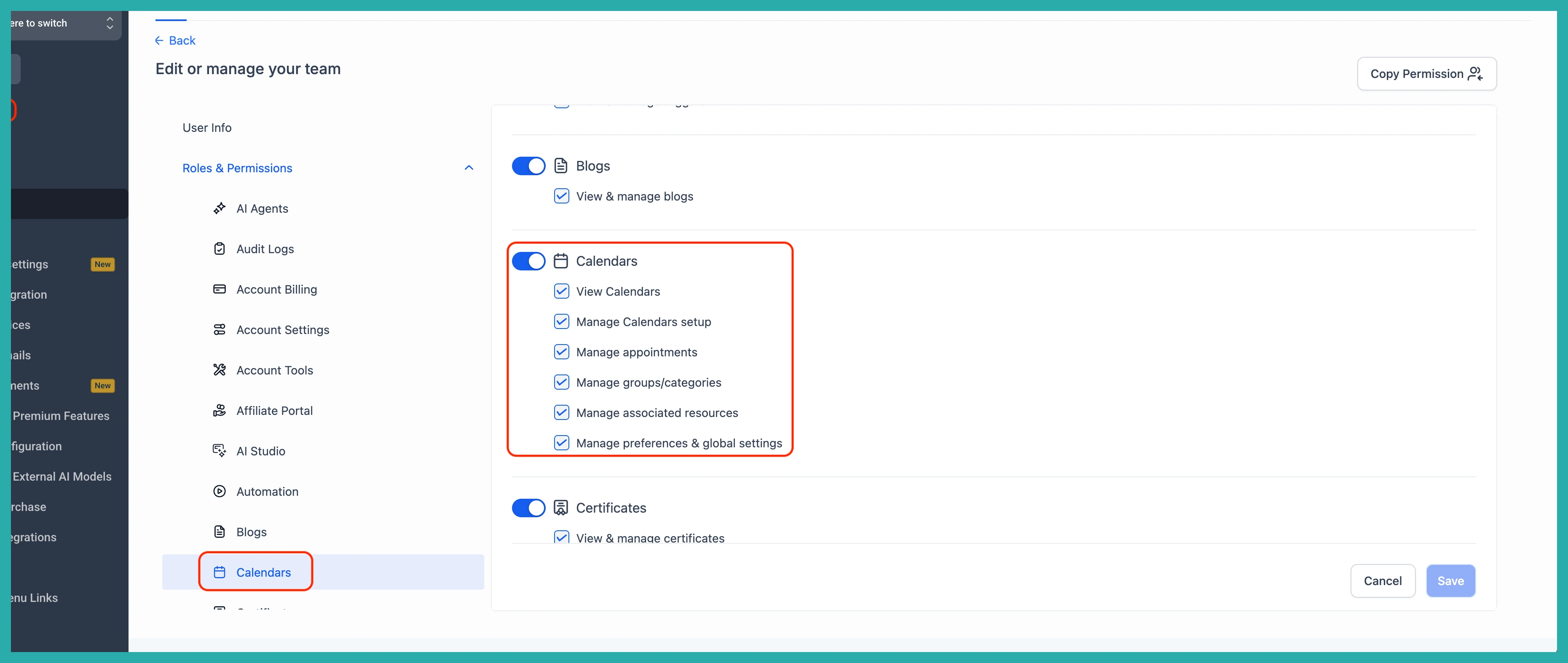Toggle off the Blogs permission switch
The height and width of the screenshot is (663, 1568).
(528, 166)
